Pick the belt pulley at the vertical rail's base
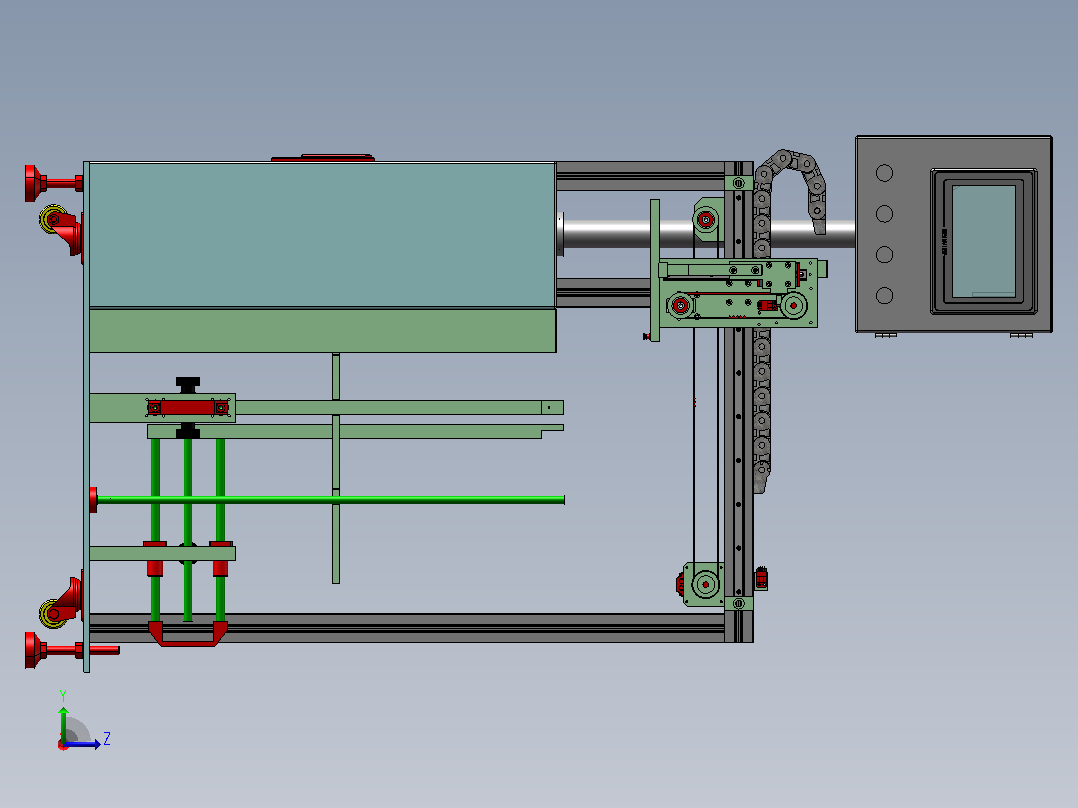Screen dimensions: 1078x808 705,585
